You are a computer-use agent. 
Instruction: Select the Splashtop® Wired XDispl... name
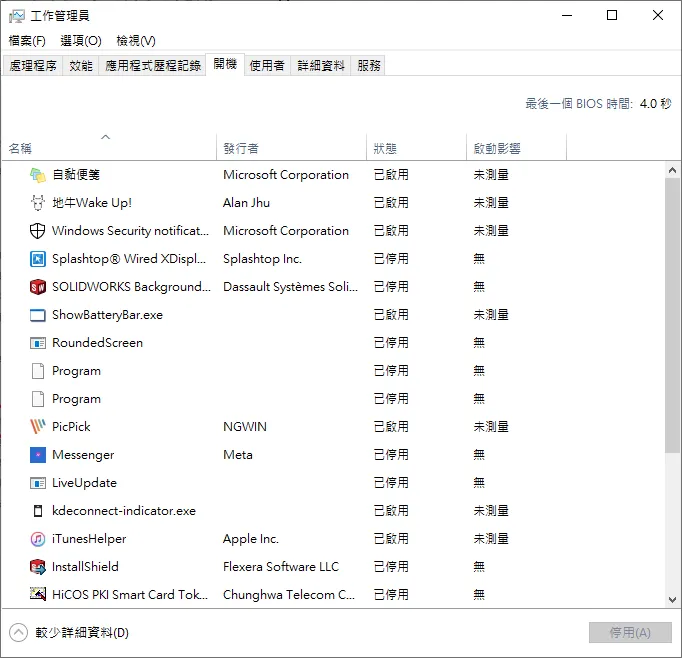click(129, 259)
